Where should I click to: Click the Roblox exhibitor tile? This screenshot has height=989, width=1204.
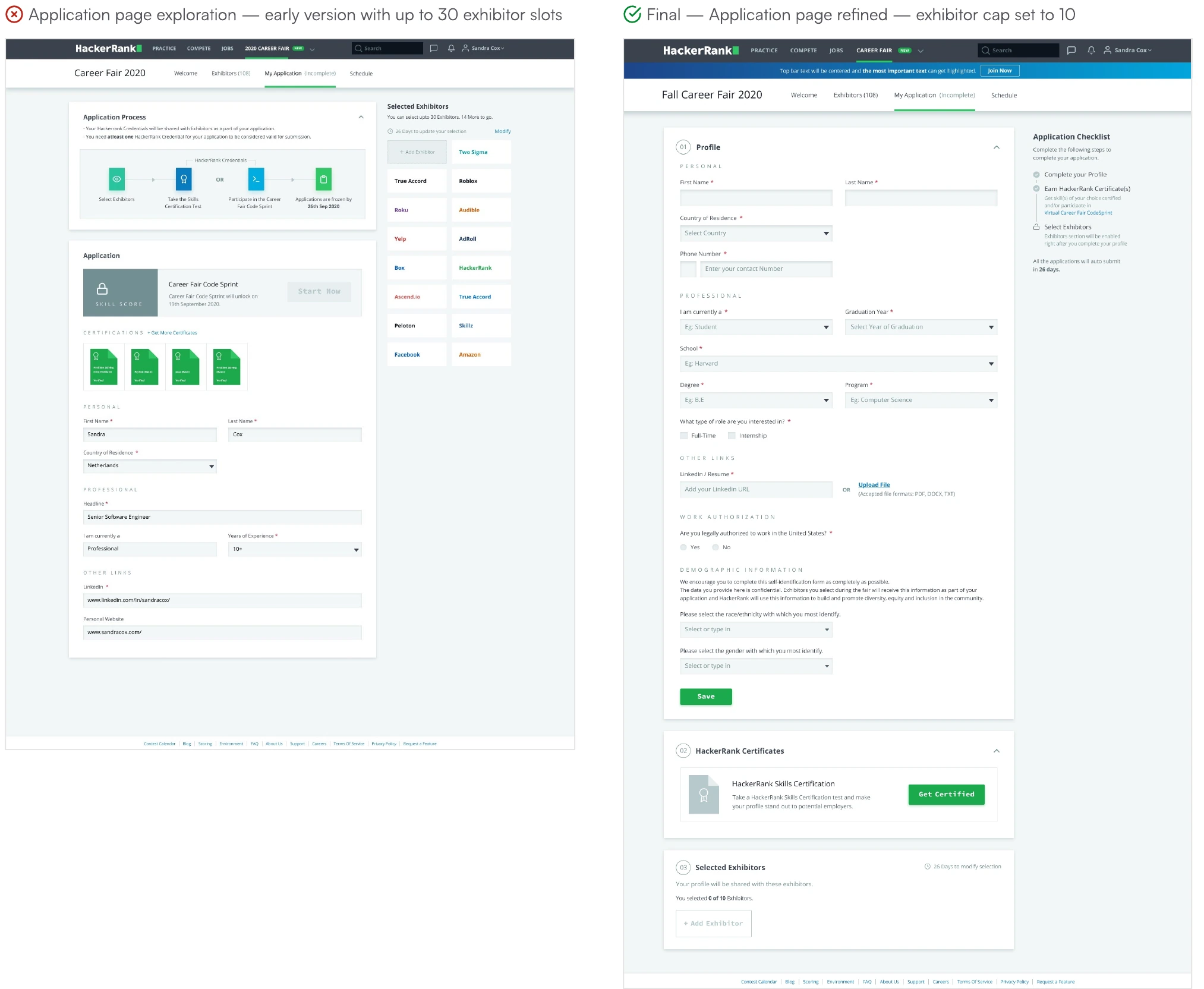(481, 181)
